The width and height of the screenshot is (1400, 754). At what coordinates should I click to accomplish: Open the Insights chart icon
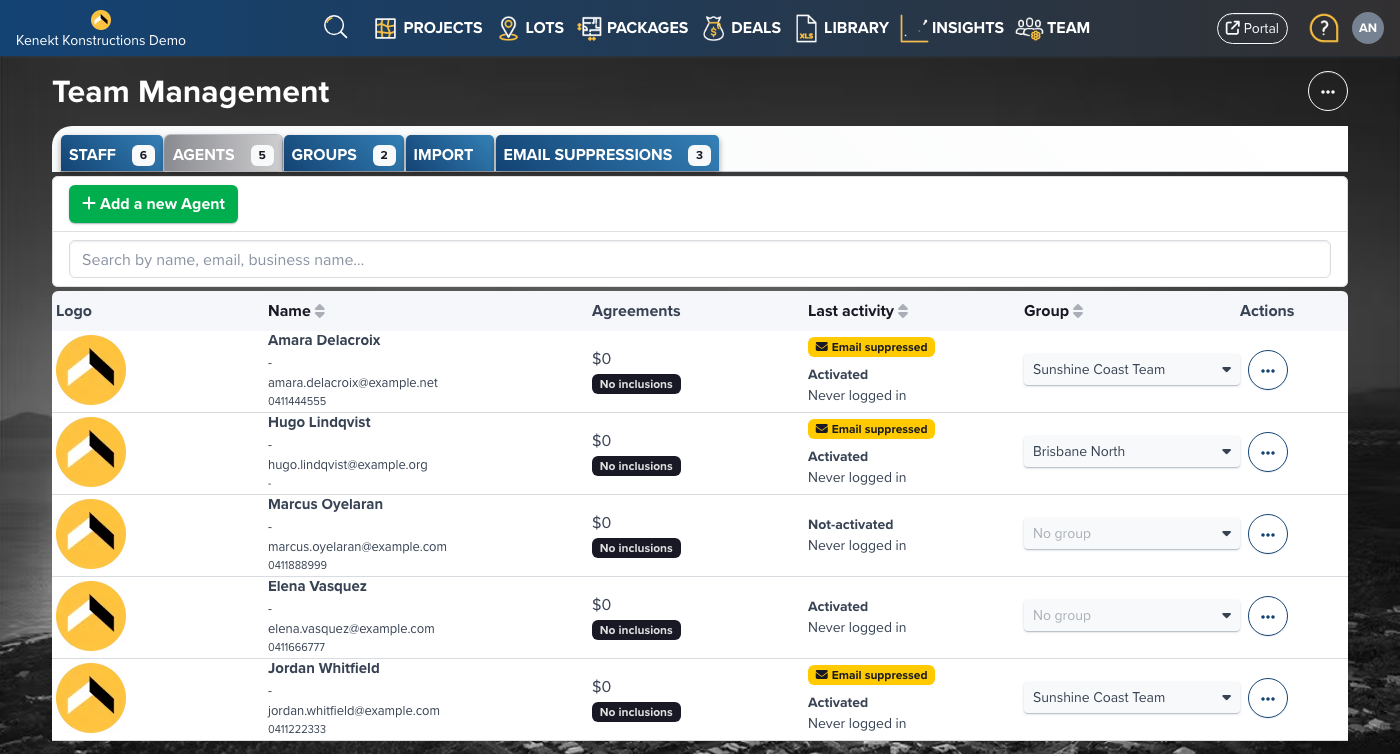tap(914, 28)
